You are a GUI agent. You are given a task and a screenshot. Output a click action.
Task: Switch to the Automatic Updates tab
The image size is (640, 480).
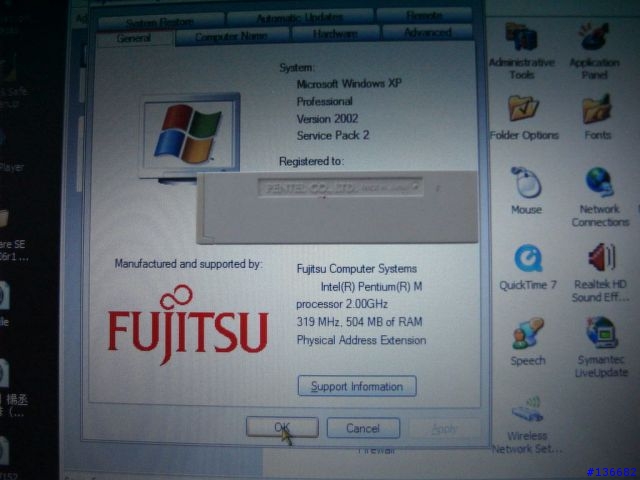coord(300,18)
